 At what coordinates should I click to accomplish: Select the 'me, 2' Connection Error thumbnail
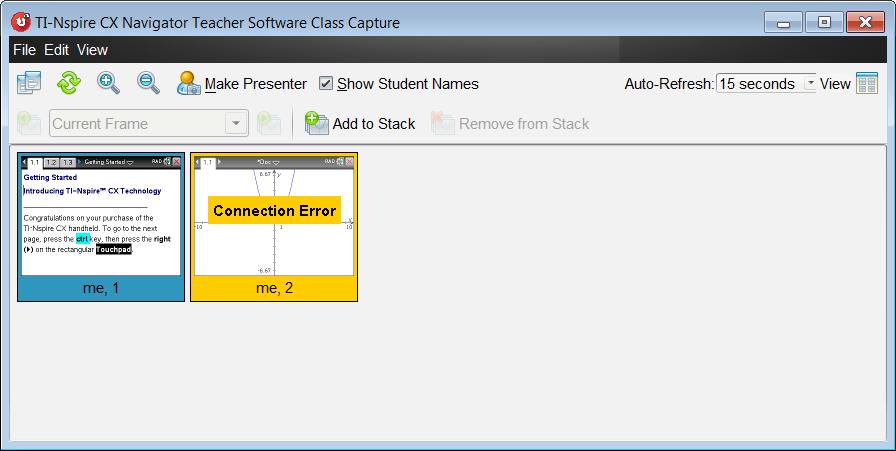pos(274,227)
